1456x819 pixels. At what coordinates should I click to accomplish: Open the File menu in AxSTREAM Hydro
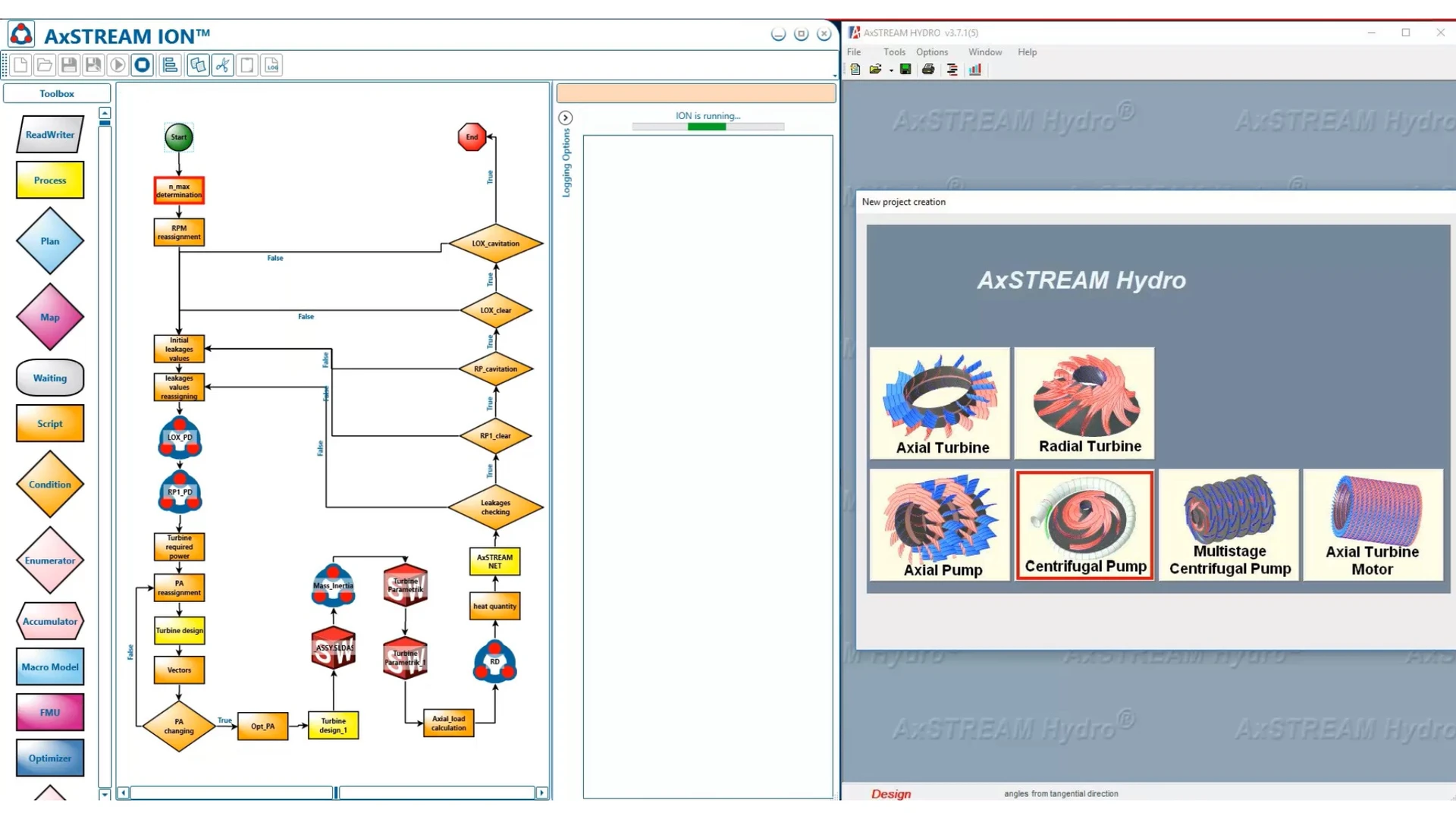pyautogui.click(x=854, y=52)
